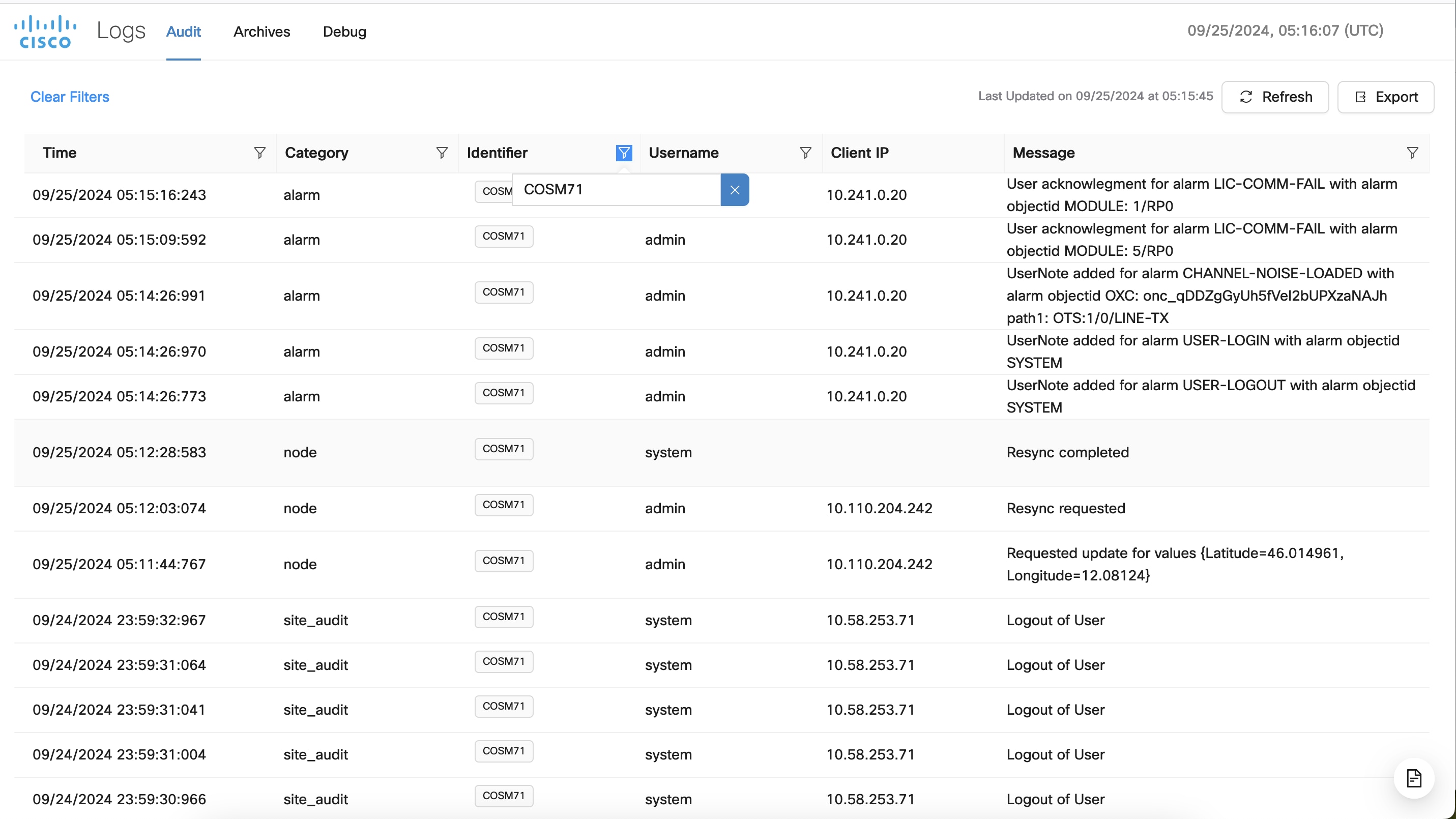Click the Resync requested message
Image resolution: width=1456 pixels, height=819 pixels.
[x=1066, y=508]
